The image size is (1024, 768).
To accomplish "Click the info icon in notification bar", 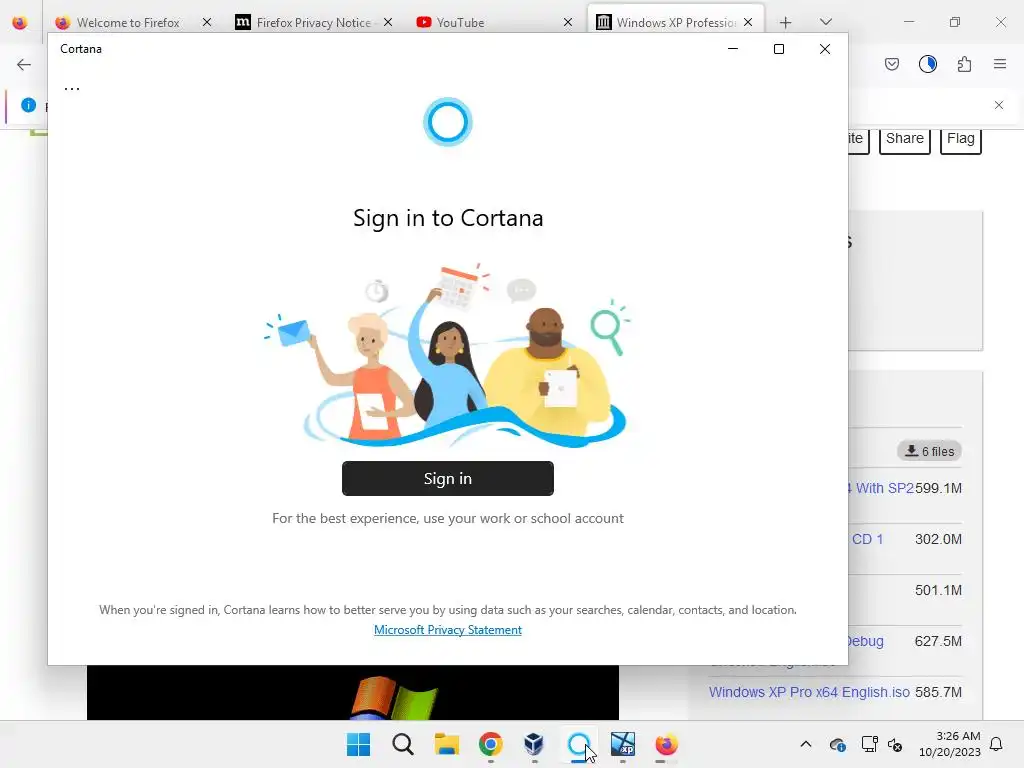I will point(28,104).
